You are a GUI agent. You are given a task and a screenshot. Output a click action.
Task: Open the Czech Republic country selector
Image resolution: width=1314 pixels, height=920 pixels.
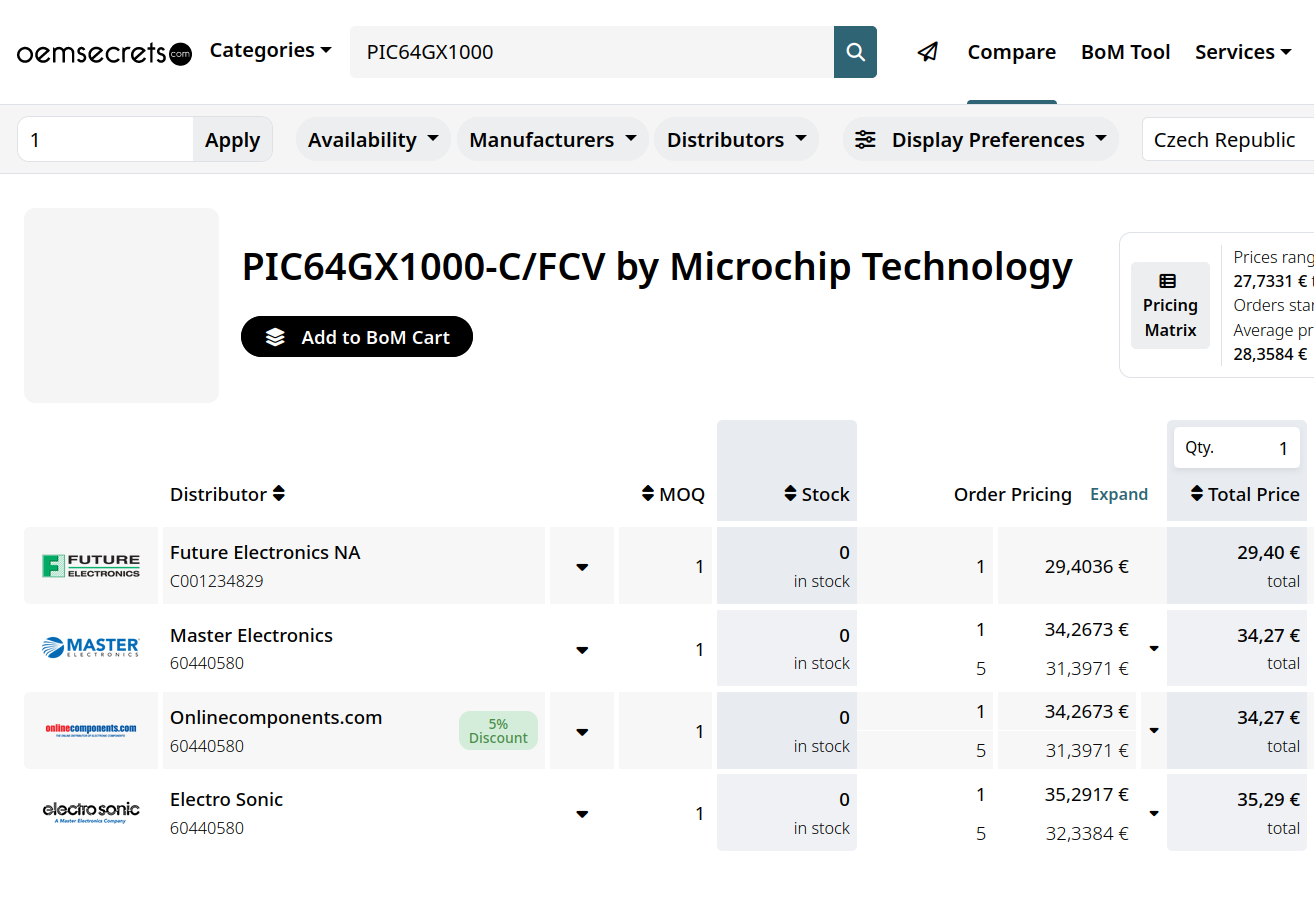(1228, 140)
